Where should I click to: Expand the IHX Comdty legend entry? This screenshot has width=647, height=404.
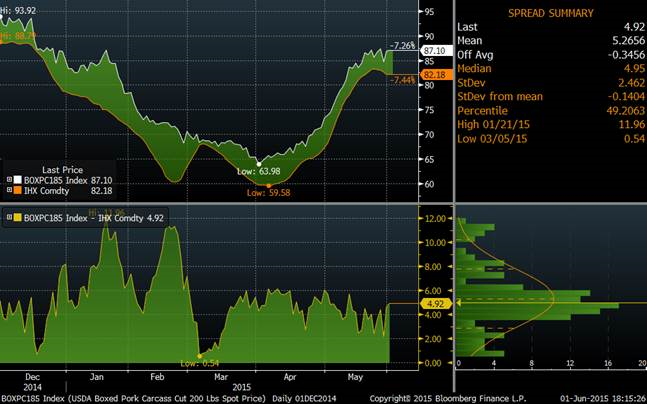click(11, 191)
